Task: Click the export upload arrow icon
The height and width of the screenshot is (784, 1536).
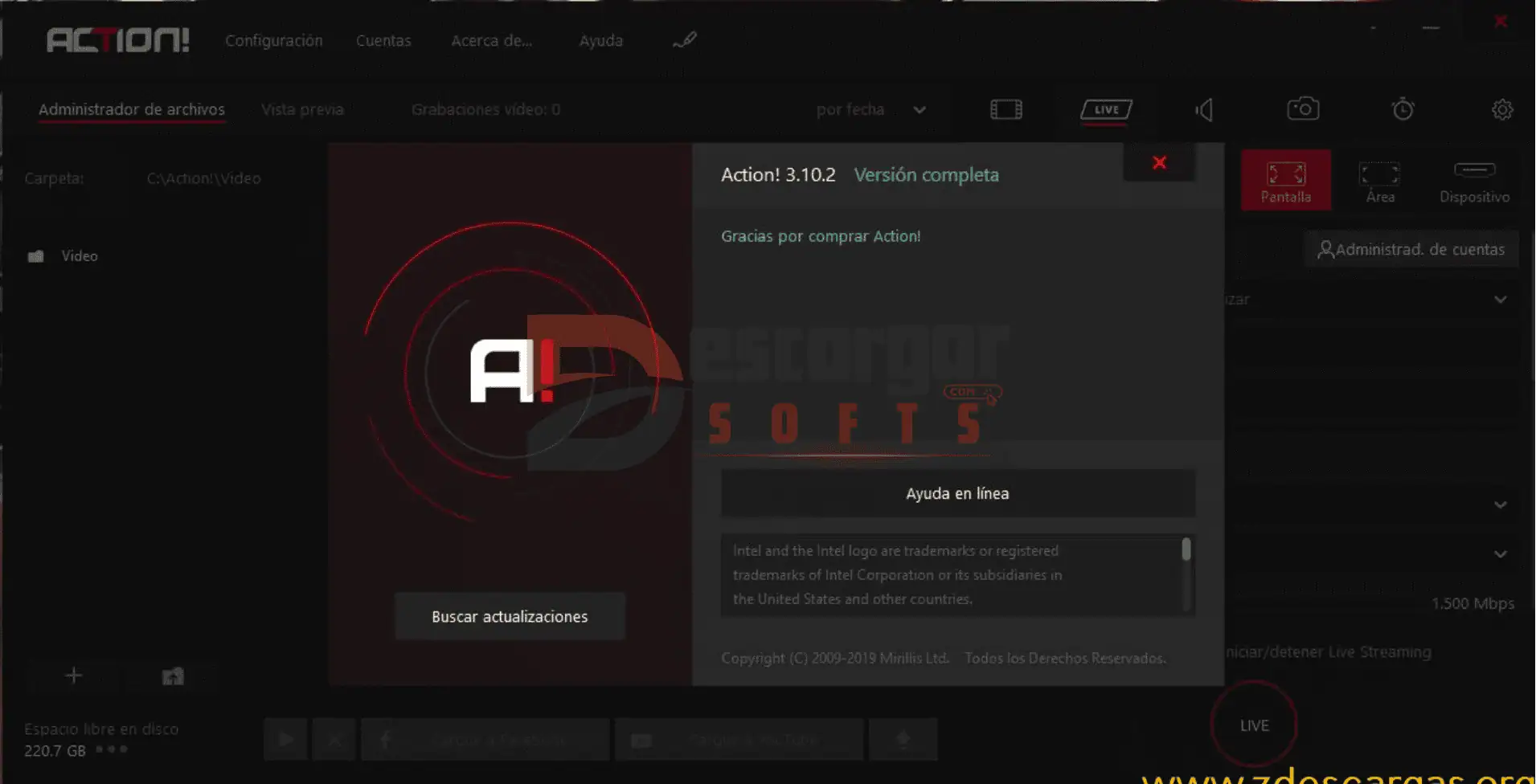Action: (x=903, y=739)
